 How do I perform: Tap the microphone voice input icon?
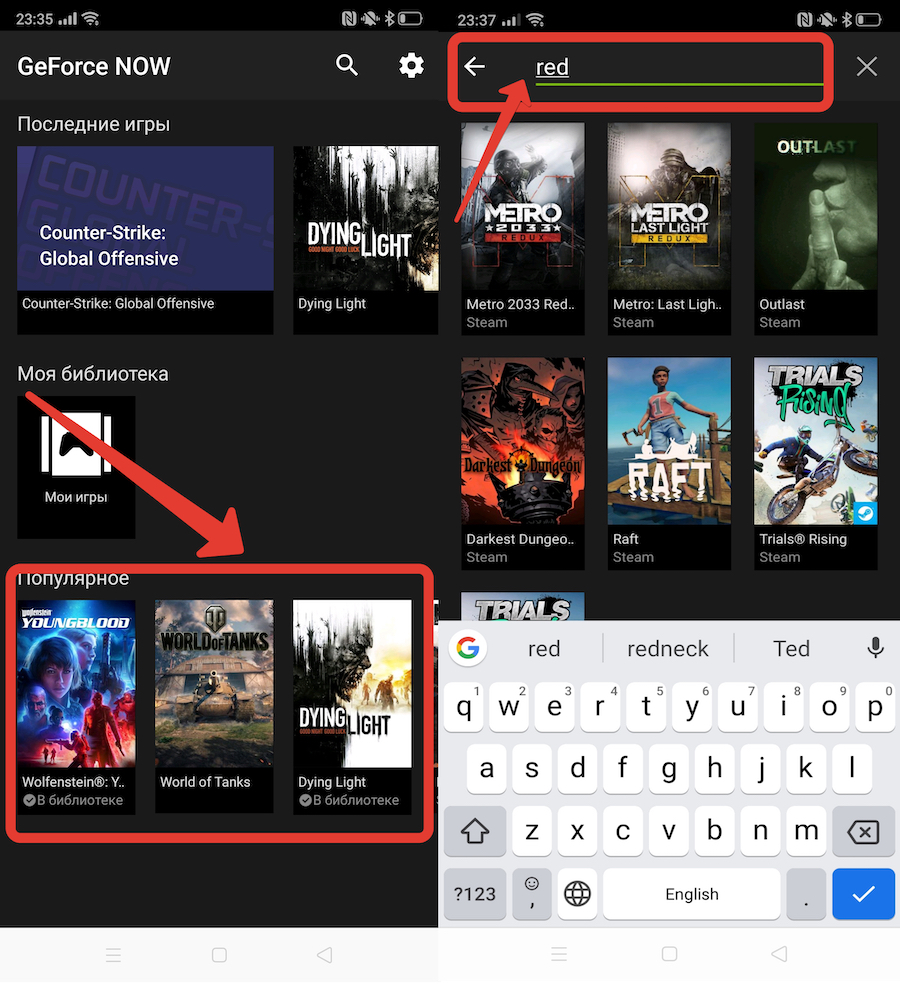[x=876, y=648]
